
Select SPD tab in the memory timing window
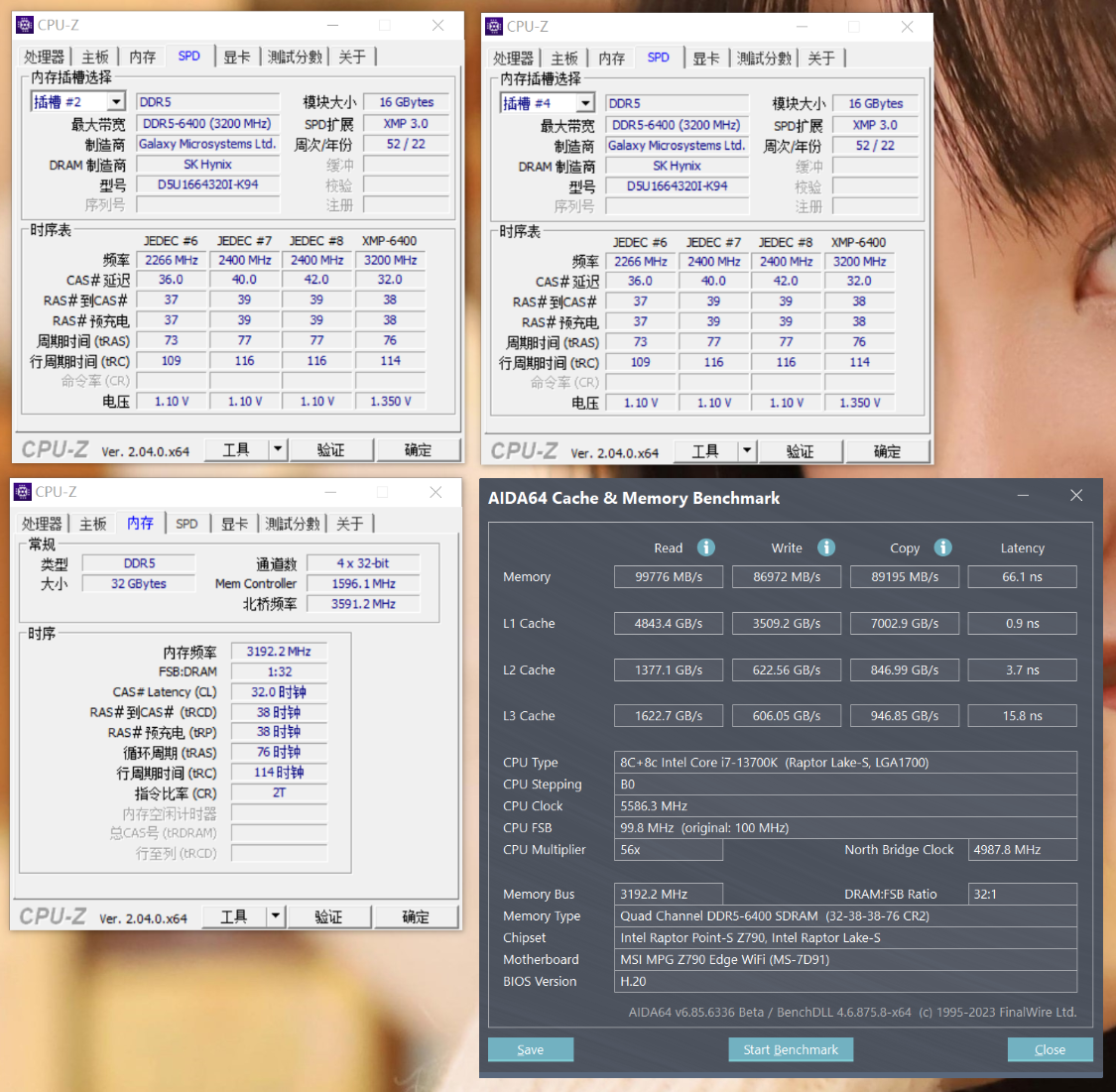coord(186,524)
